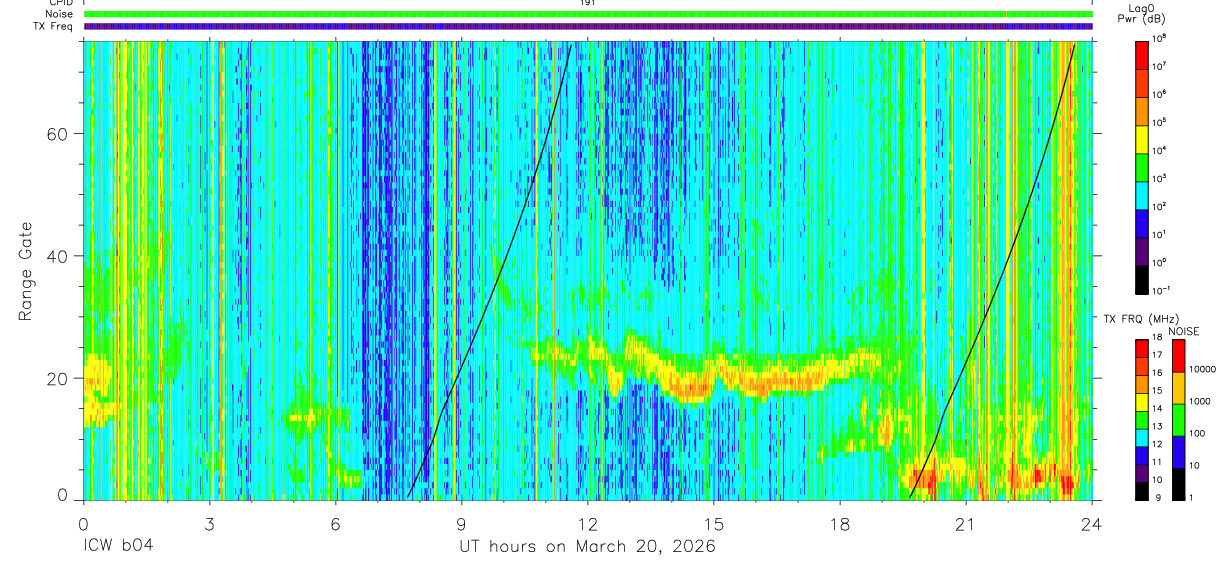
Task: Click the "NOISE" colorbar title
Action: tap(1184, 331)
